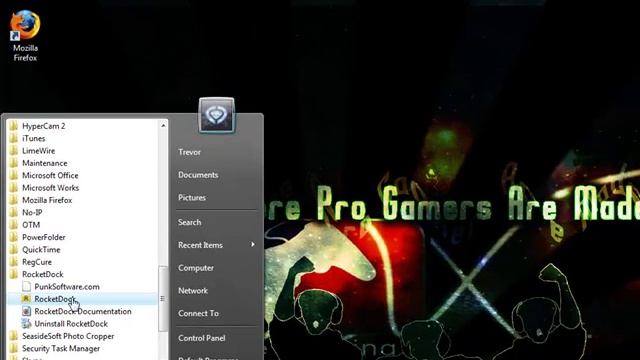The image size is (640, 360).
Task: Click the PowerFolder folder icon
Action: click(x=13, y=237)
